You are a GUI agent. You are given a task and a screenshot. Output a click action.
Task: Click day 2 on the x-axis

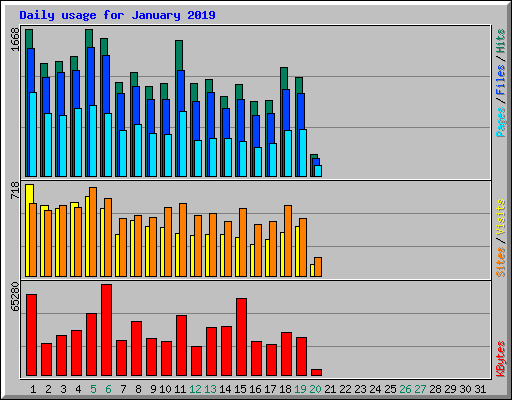point(48,389)
